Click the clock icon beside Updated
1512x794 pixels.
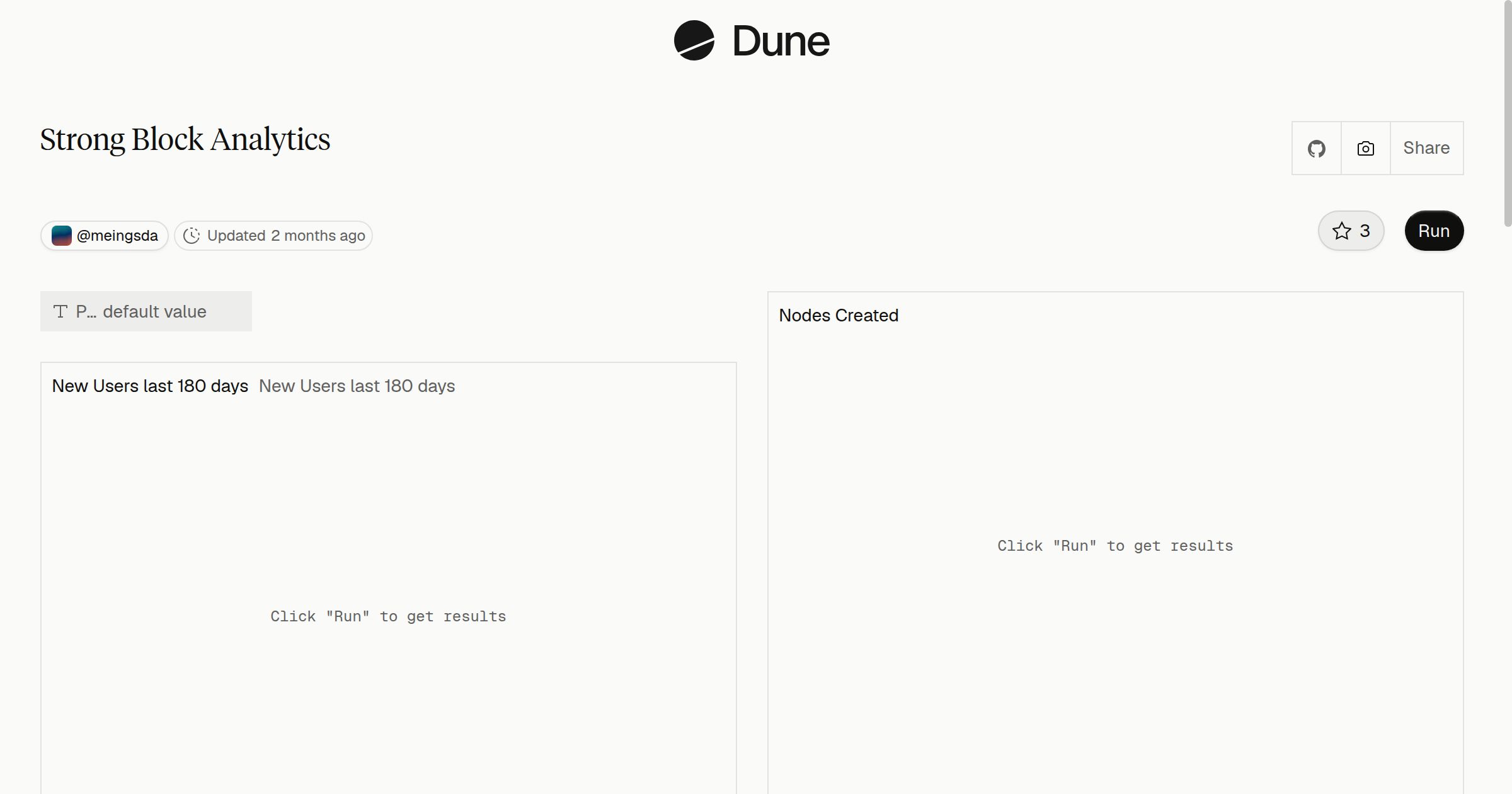point(192,236)
